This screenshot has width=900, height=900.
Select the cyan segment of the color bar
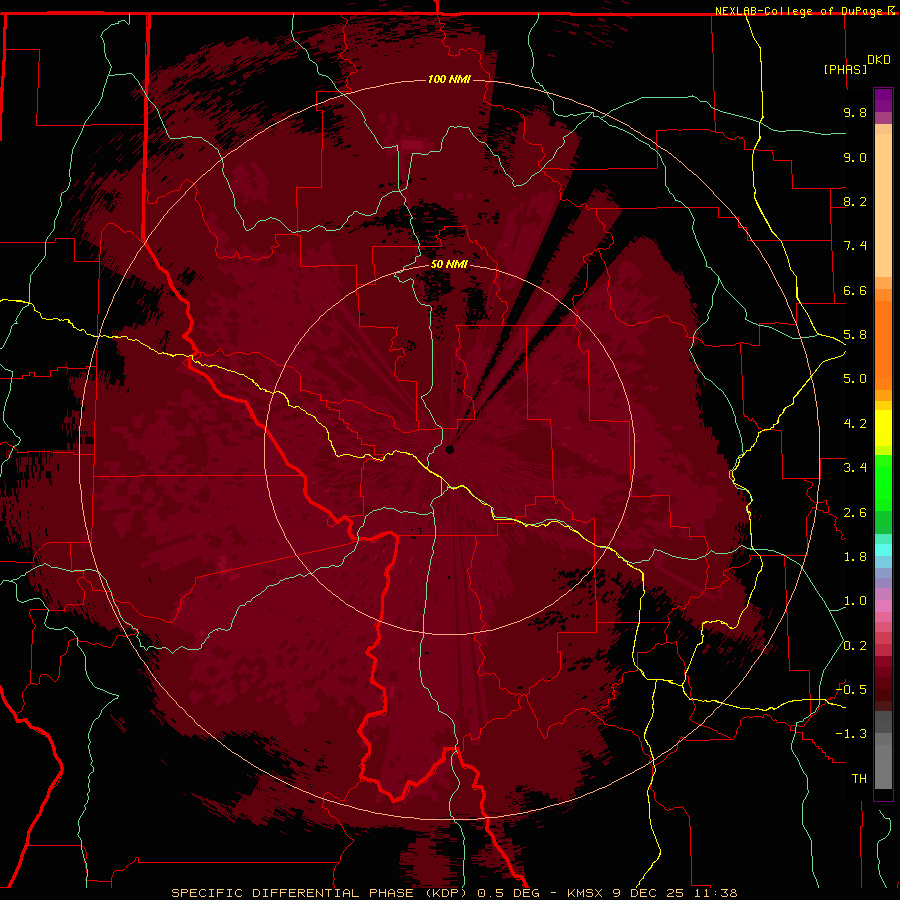pos(883,550)
